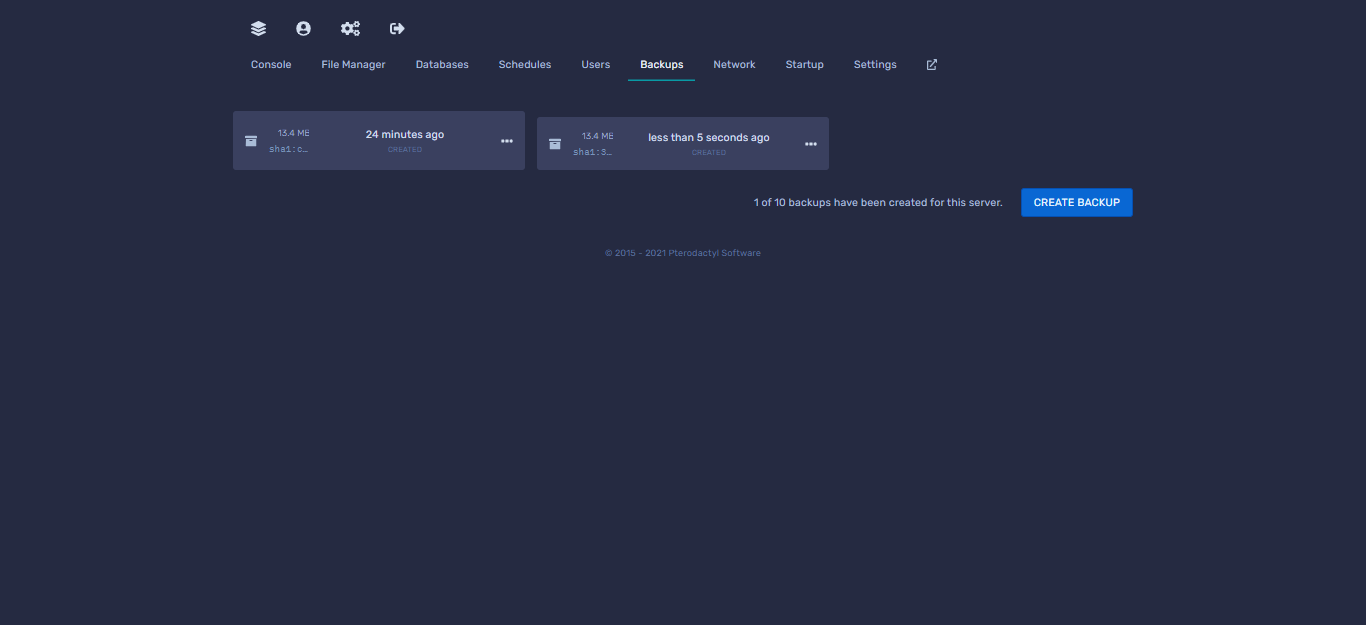Open options menu for less than 5 seconds backup
This screenshot has height=625, width=1366.
[810, 144]
